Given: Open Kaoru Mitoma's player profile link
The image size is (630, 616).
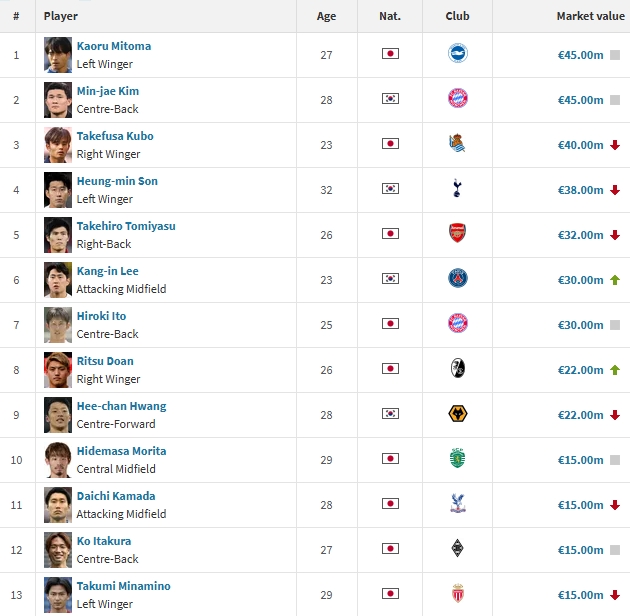Looking at the screenshot, I should (x=114, y=46).
